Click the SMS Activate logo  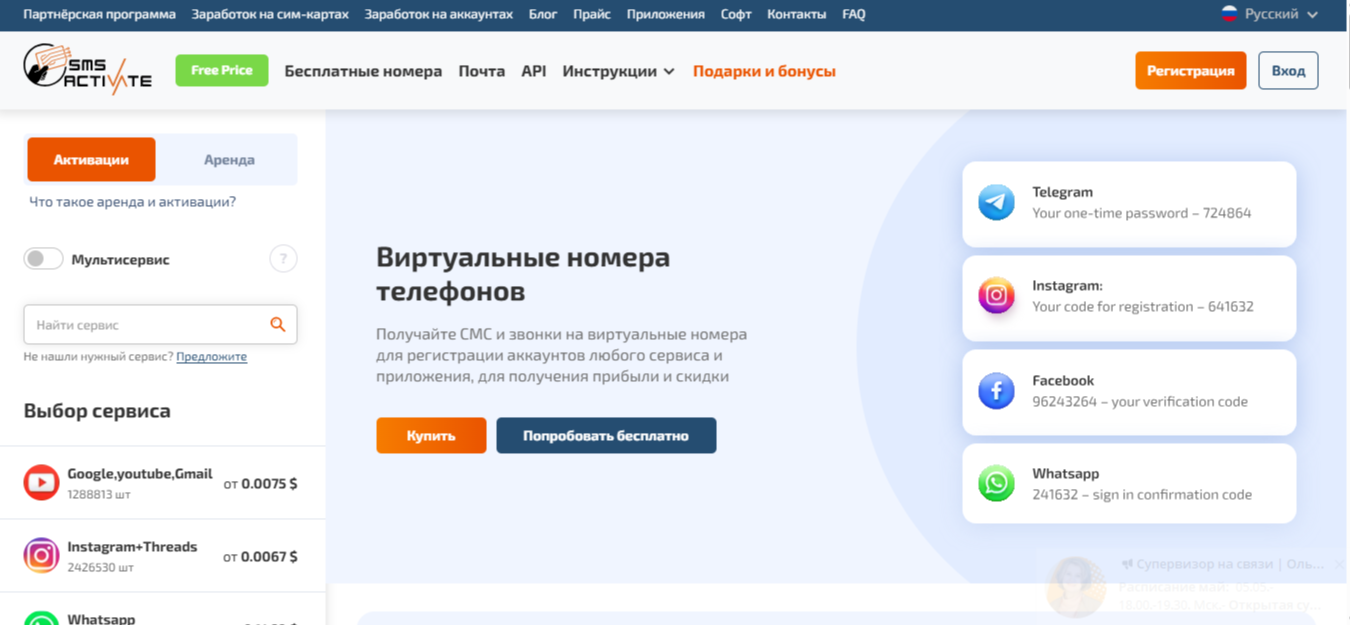click(88, 70)
